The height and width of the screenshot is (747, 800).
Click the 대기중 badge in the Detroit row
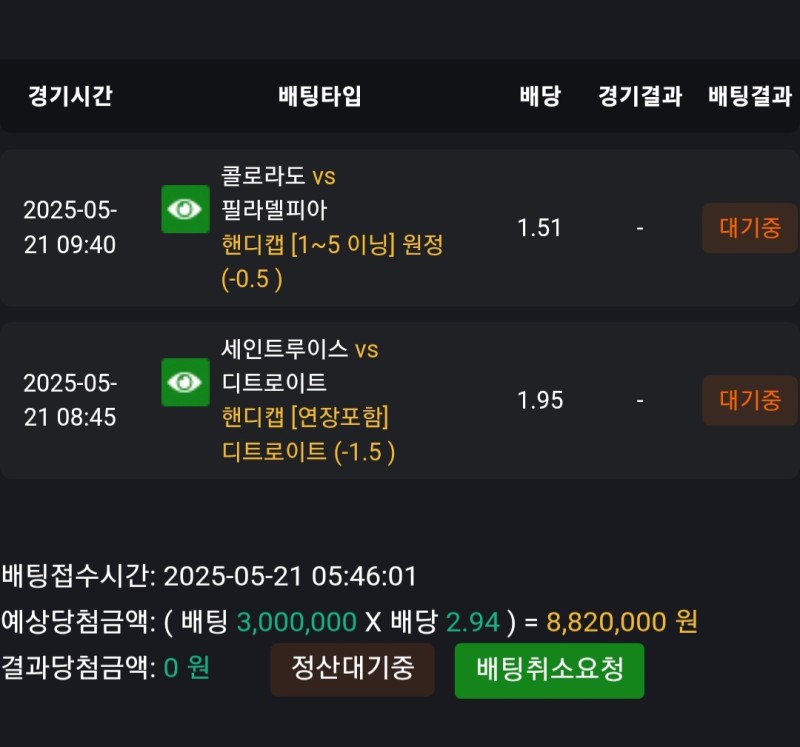750,401
